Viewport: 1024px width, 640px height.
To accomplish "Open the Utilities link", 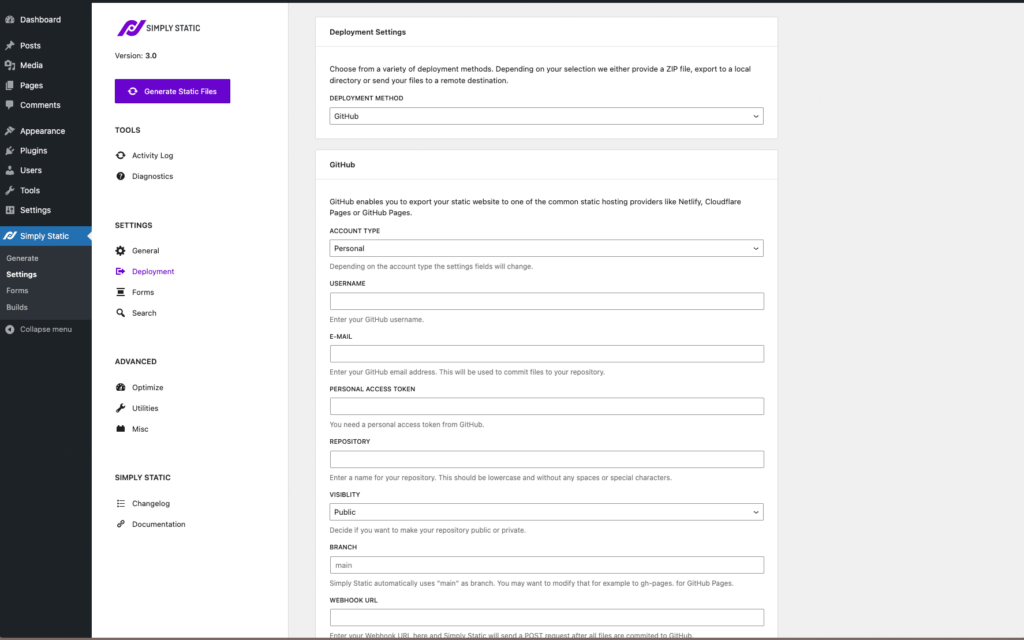I will [145, 408].
